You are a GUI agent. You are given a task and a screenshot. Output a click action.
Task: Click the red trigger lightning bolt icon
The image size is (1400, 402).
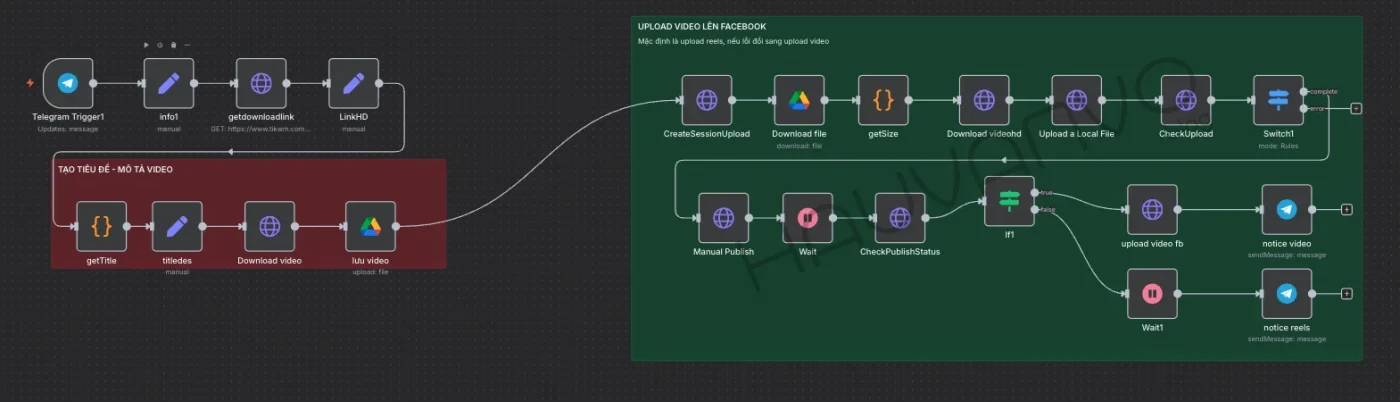30,83
